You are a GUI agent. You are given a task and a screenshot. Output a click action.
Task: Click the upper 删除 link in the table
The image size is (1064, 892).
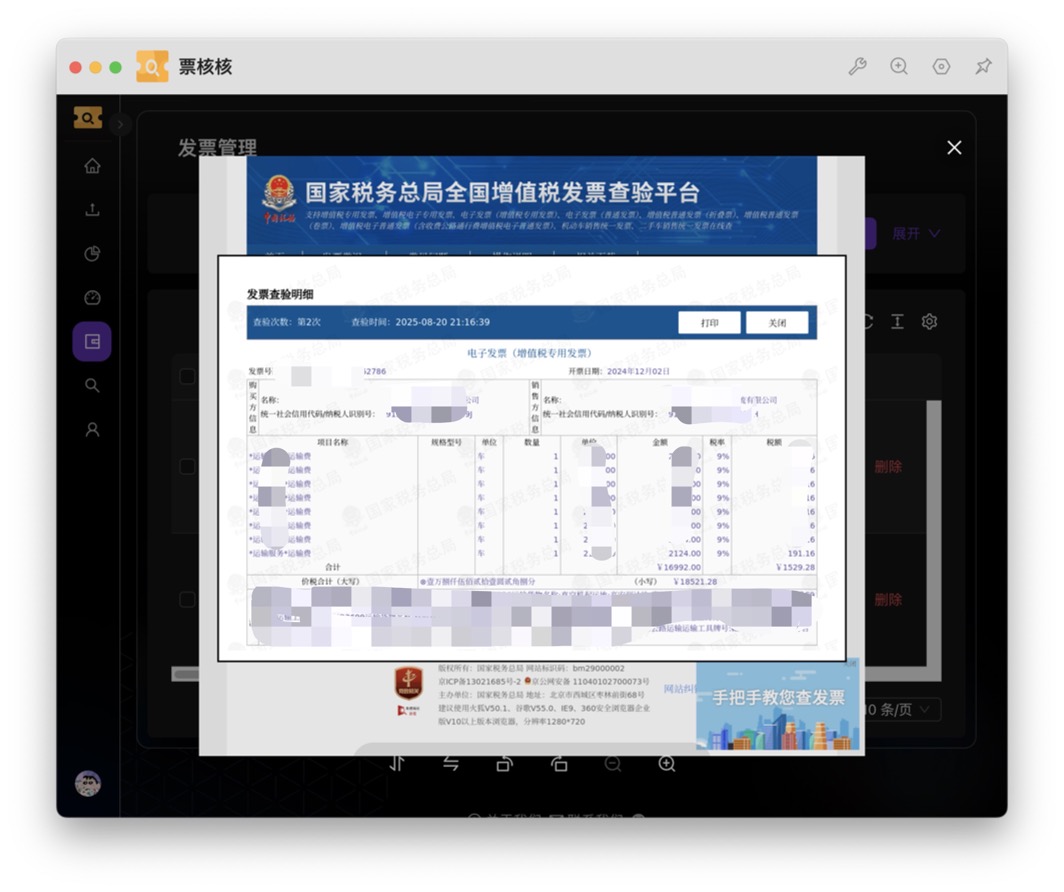click(x=888, y=467)
